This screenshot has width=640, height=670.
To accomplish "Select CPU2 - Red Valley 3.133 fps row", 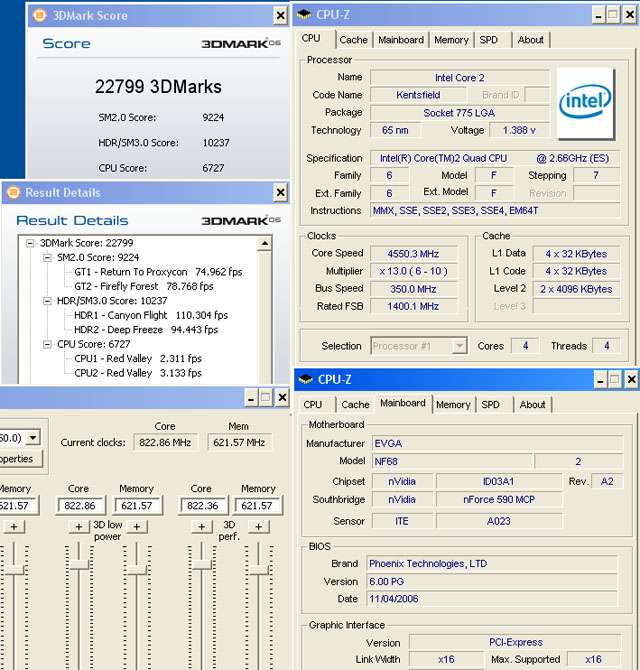I will coord(138,373).
